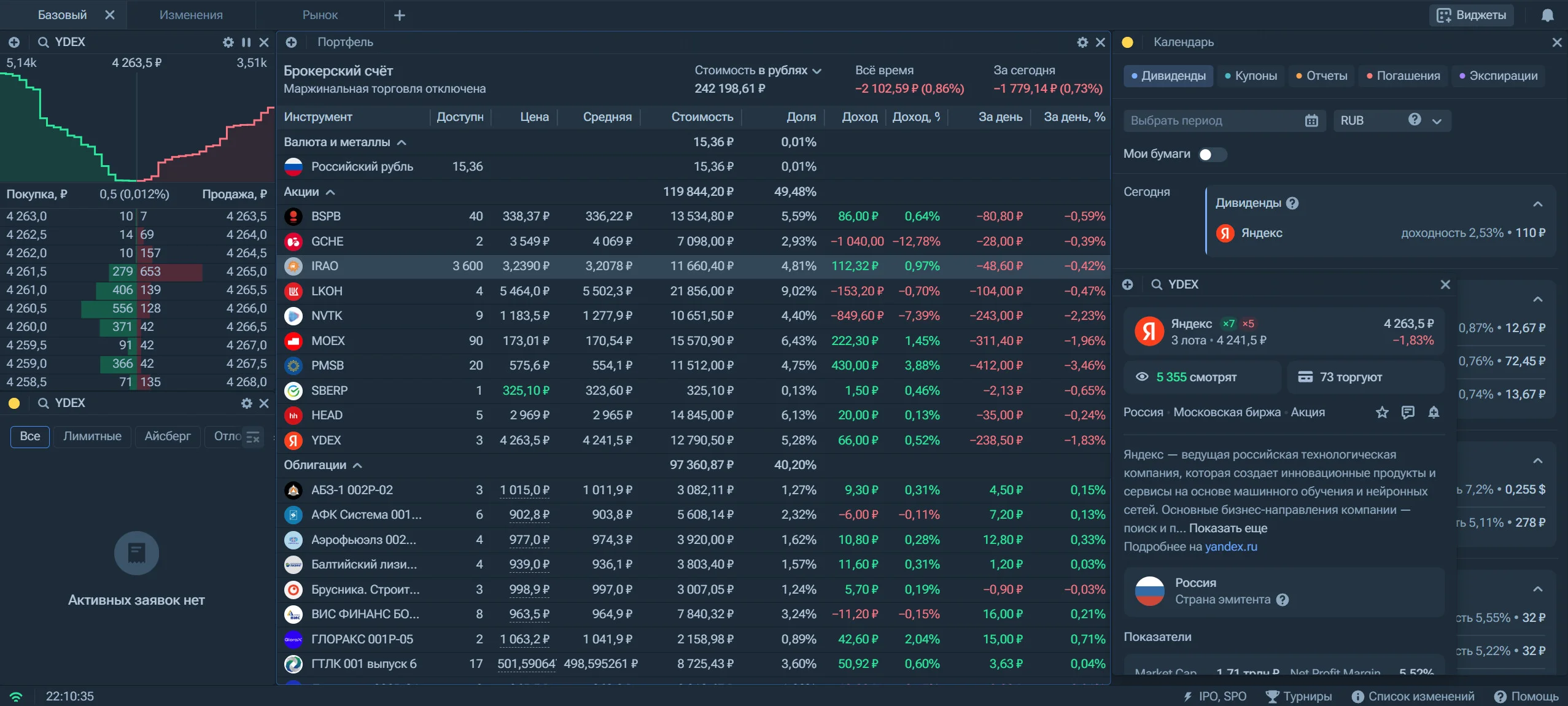This screenshot has width=1568, height=706.
Task: Click the Wi-Fi connection status icon
Action: click(x=16, y=697)
